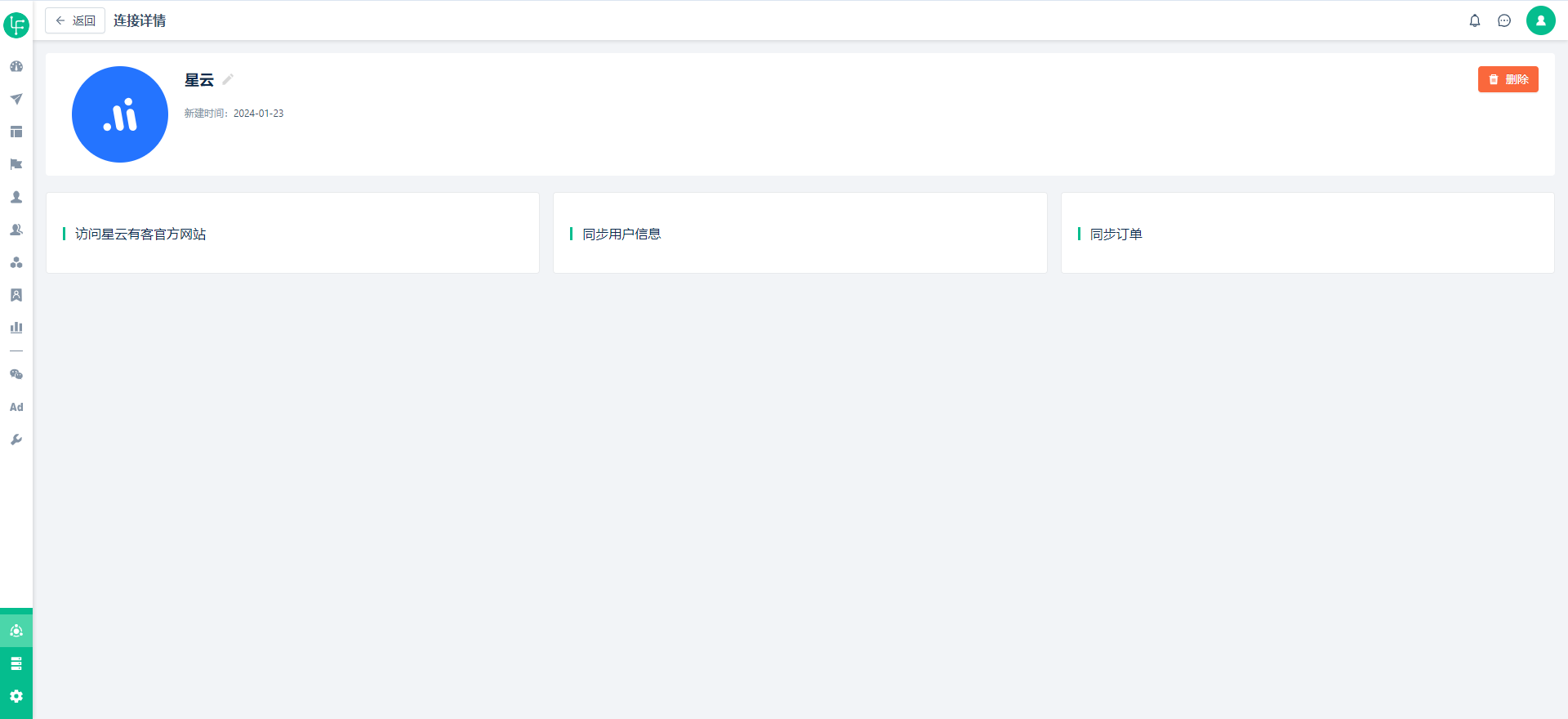1568x719 pixels.
Task: Click the 返回 back button
Action: pyautogui.click(x=75, y=20)
